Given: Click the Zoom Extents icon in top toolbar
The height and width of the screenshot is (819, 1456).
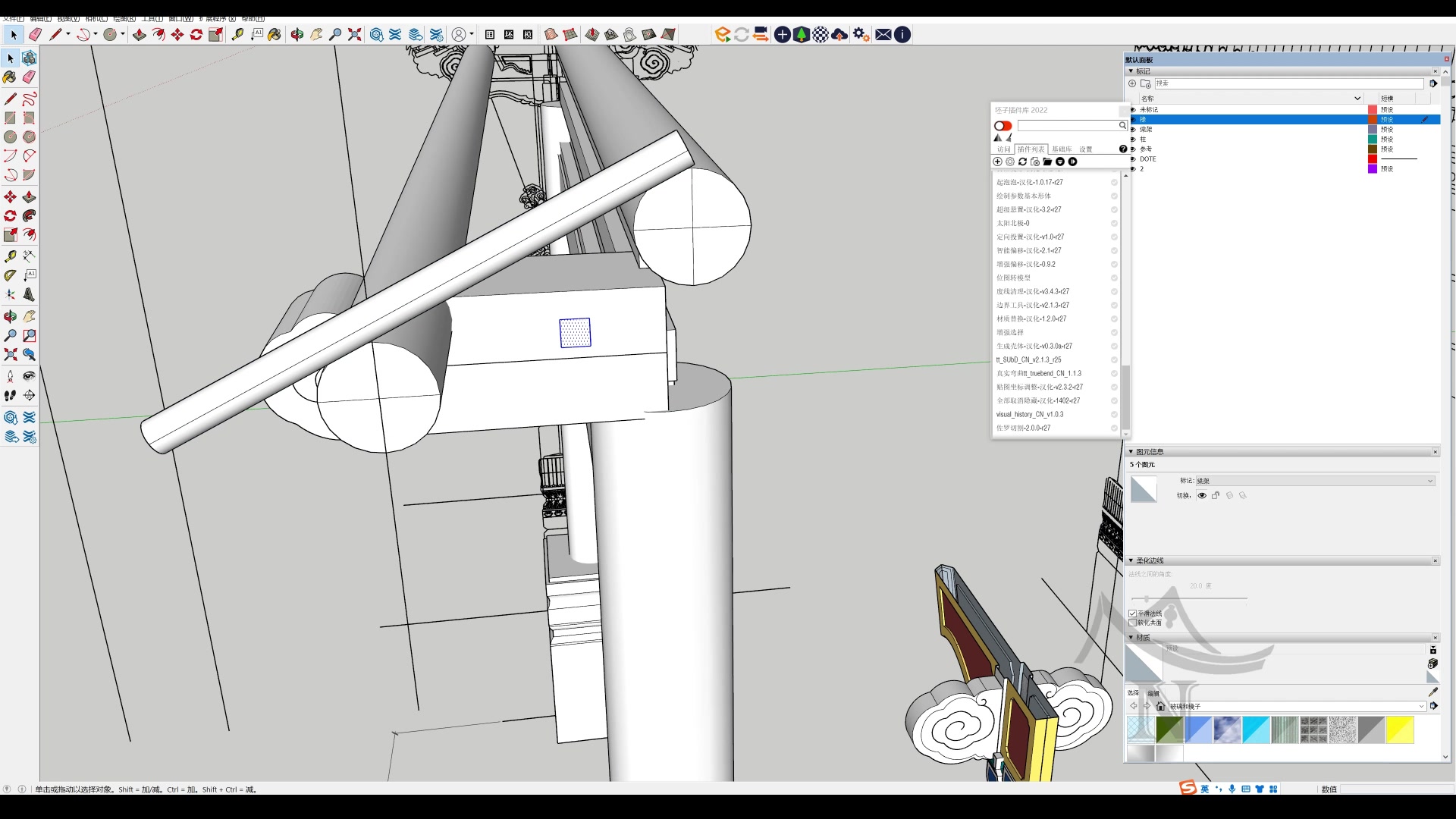Looking at the screenshot, I should tap(354, 35).
